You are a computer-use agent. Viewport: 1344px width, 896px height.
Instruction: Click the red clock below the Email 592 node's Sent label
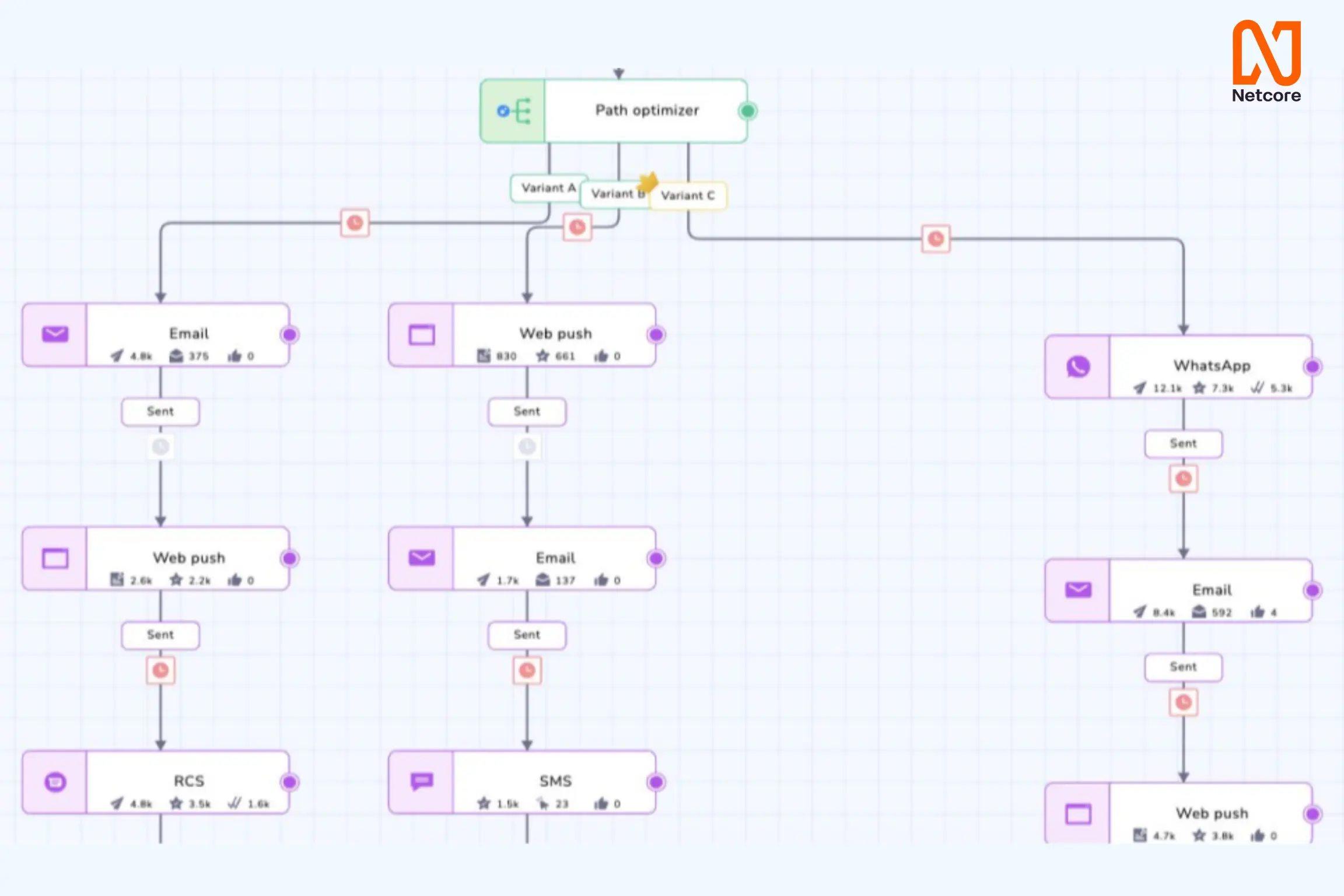coord(1183,702)
